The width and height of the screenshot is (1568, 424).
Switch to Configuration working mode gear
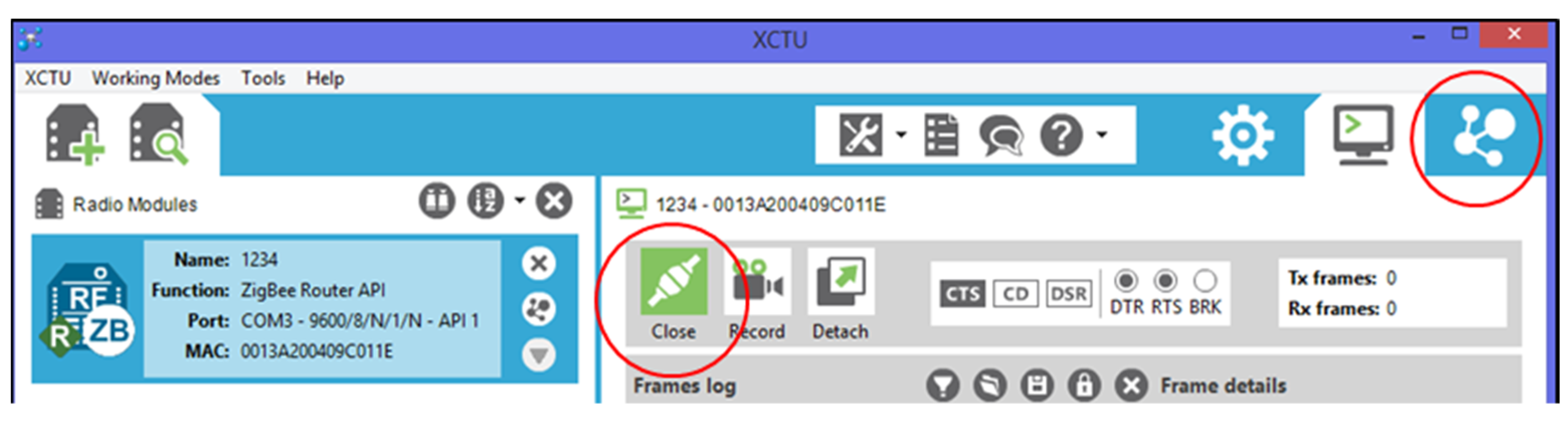[1242, 135]
